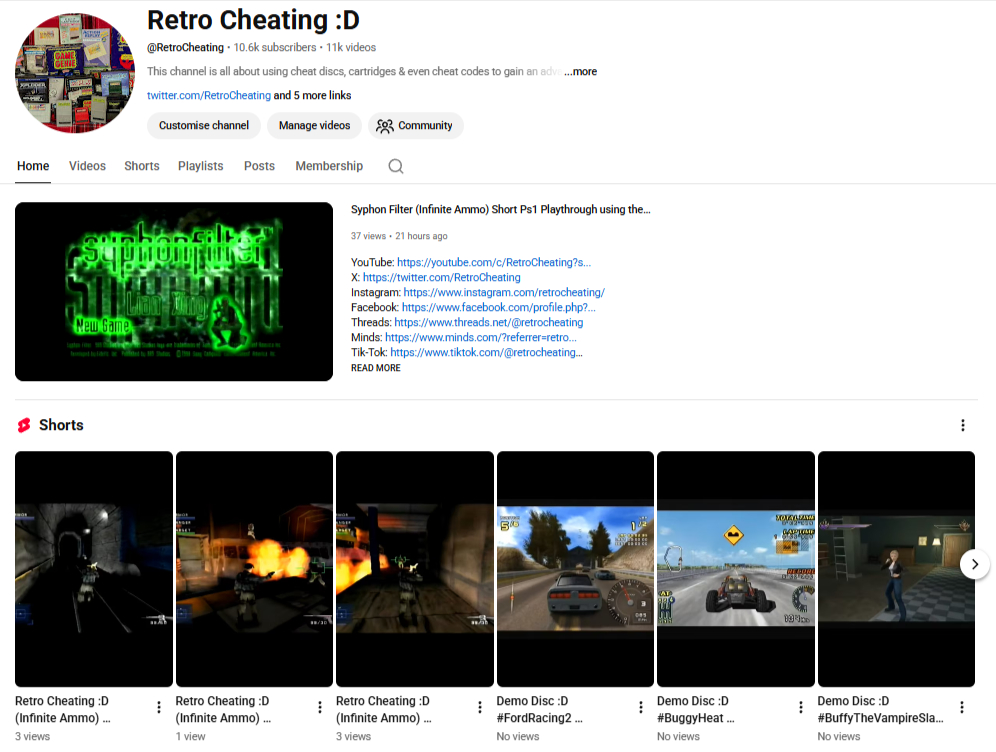Viewport: 996px width, 752px height.
Task: Open the BuffyTheVampireSlayer short thumbnail
Action: point(896,569)
